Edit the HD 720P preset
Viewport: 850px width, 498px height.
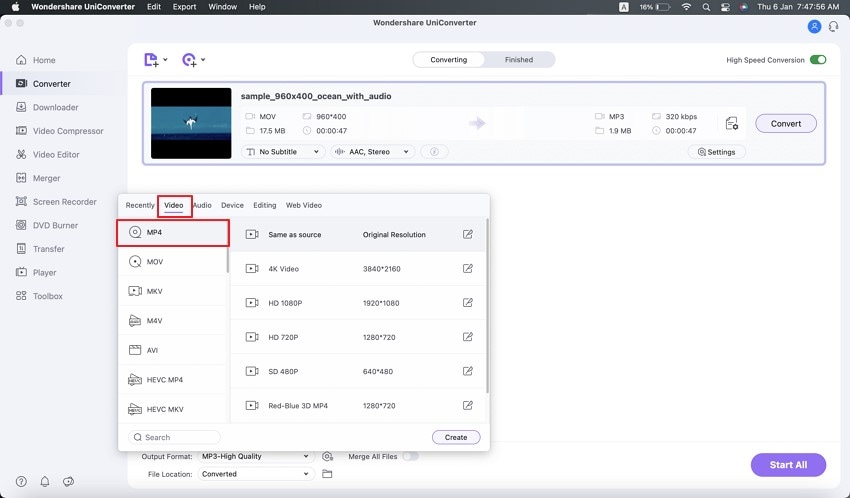[468, 337]
